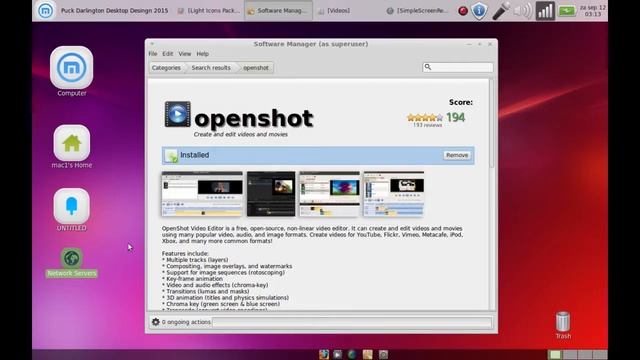Image resolution: width=640 pixels, height=360 pixels.
Task: Click 'Transitions (lumas and masks)' line
Action: [x=206, y=291]
